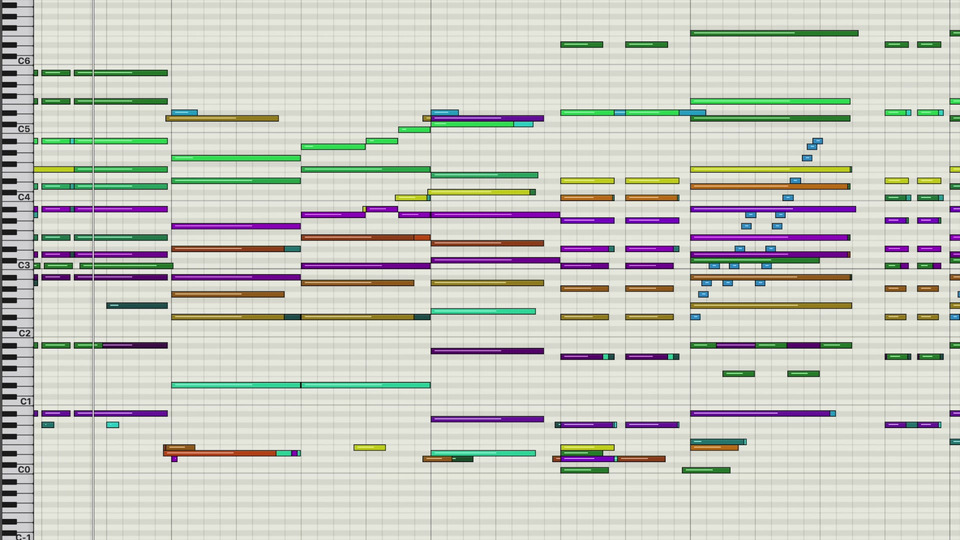Select the bright cyan short note below C1
960x540 pixels.
coord(113,425)
